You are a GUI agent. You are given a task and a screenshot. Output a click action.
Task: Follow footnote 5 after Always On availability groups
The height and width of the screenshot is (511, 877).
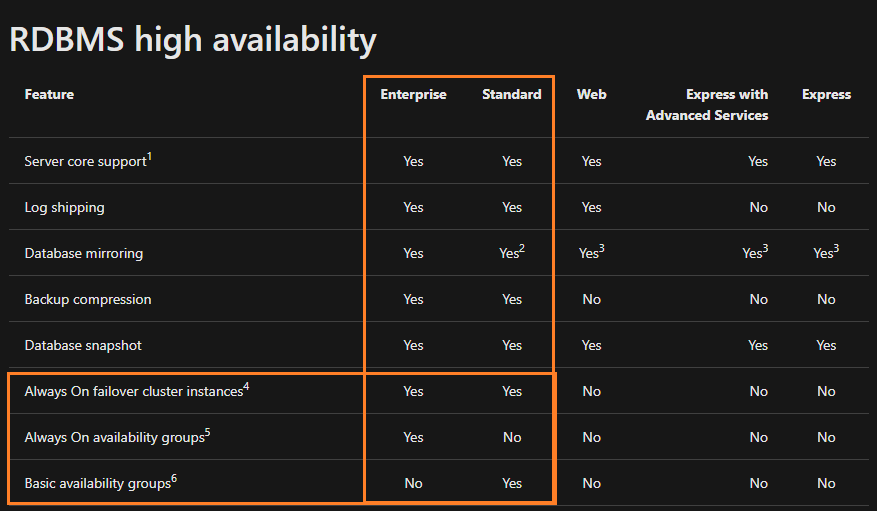click(207, 432)
